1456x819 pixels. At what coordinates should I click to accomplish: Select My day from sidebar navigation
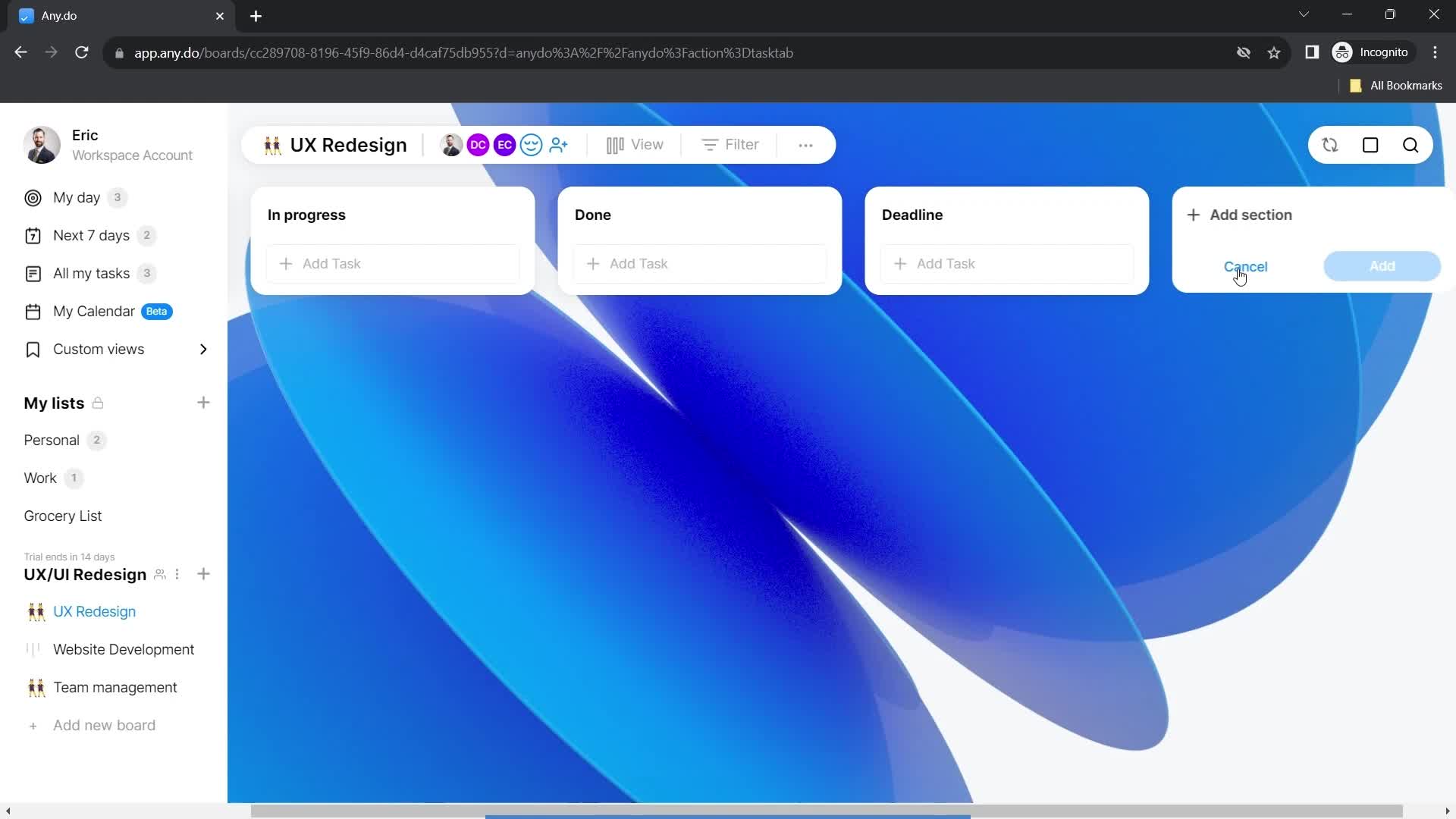[77, 197]
